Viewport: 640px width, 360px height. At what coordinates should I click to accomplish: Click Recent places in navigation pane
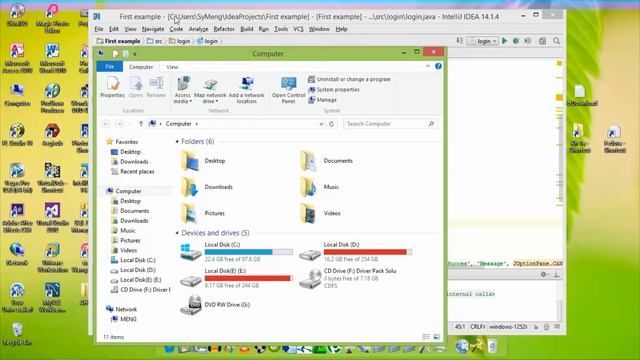[133, 171]
